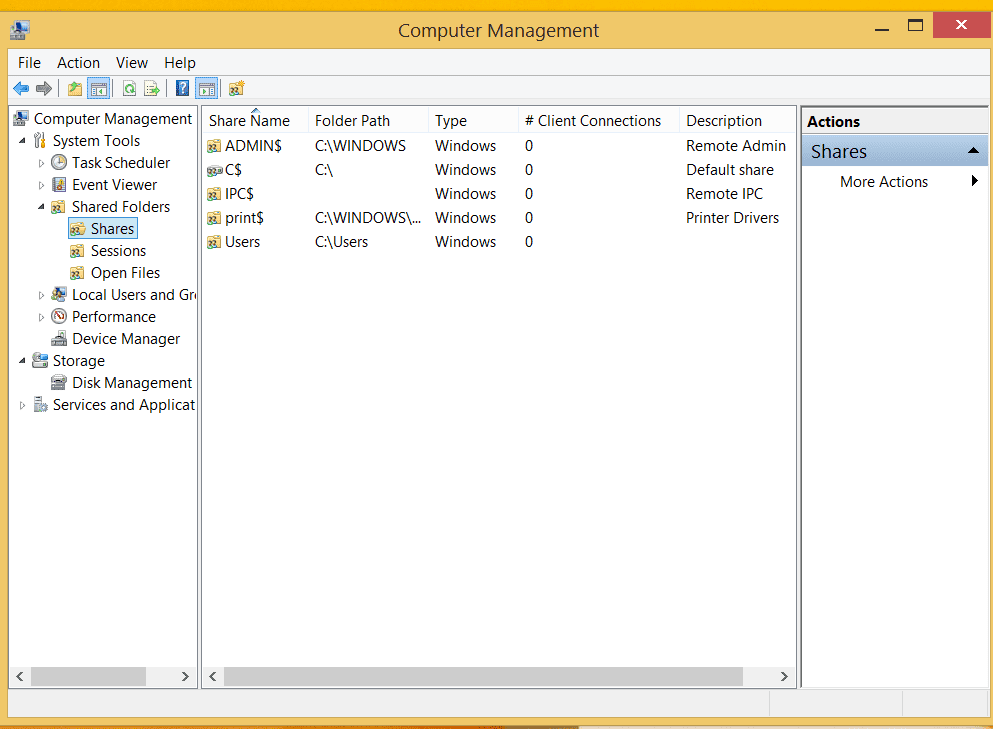Open the Action menu
The height and width of the screenshot is (729, 993).
click(79, 63)
